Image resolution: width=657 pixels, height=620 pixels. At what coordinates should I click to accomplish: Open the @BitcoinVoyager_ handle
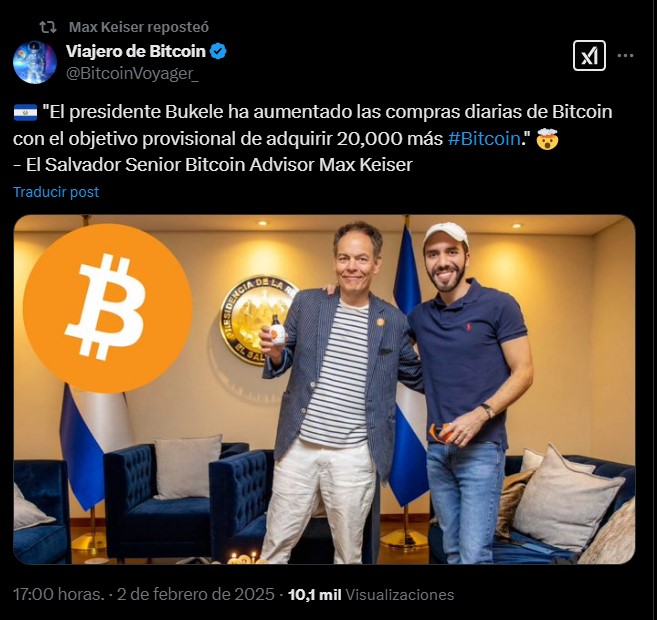(132, 74)
